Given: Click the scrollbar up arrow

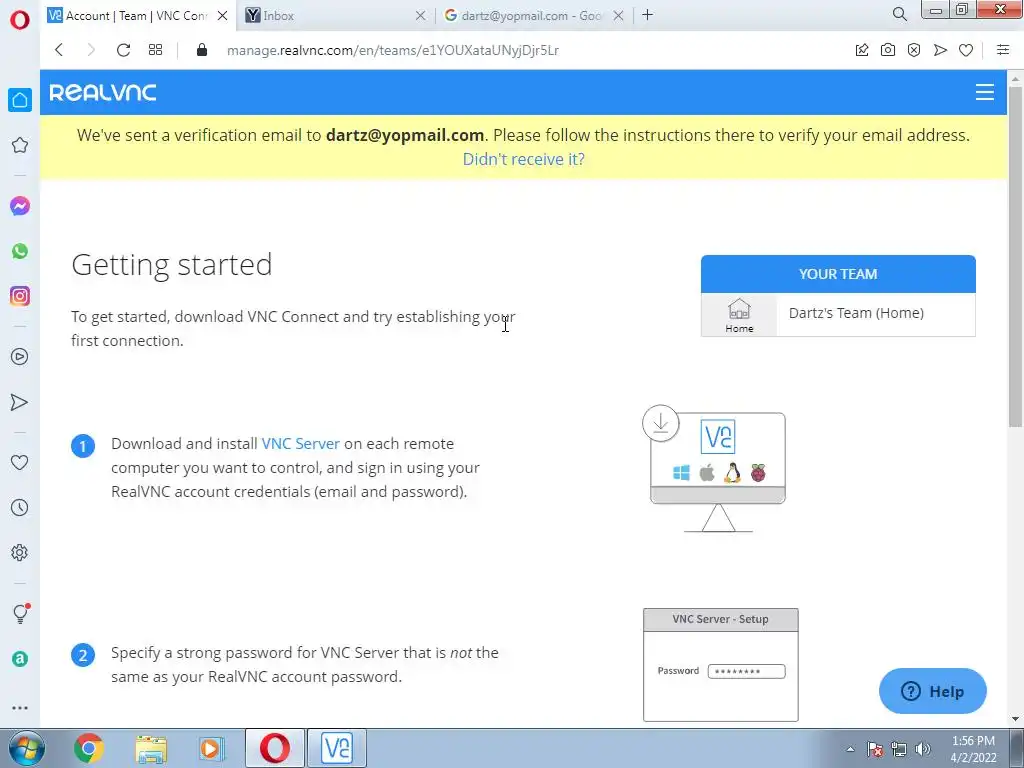Looking at the screenshot, I should (1015, 78).
